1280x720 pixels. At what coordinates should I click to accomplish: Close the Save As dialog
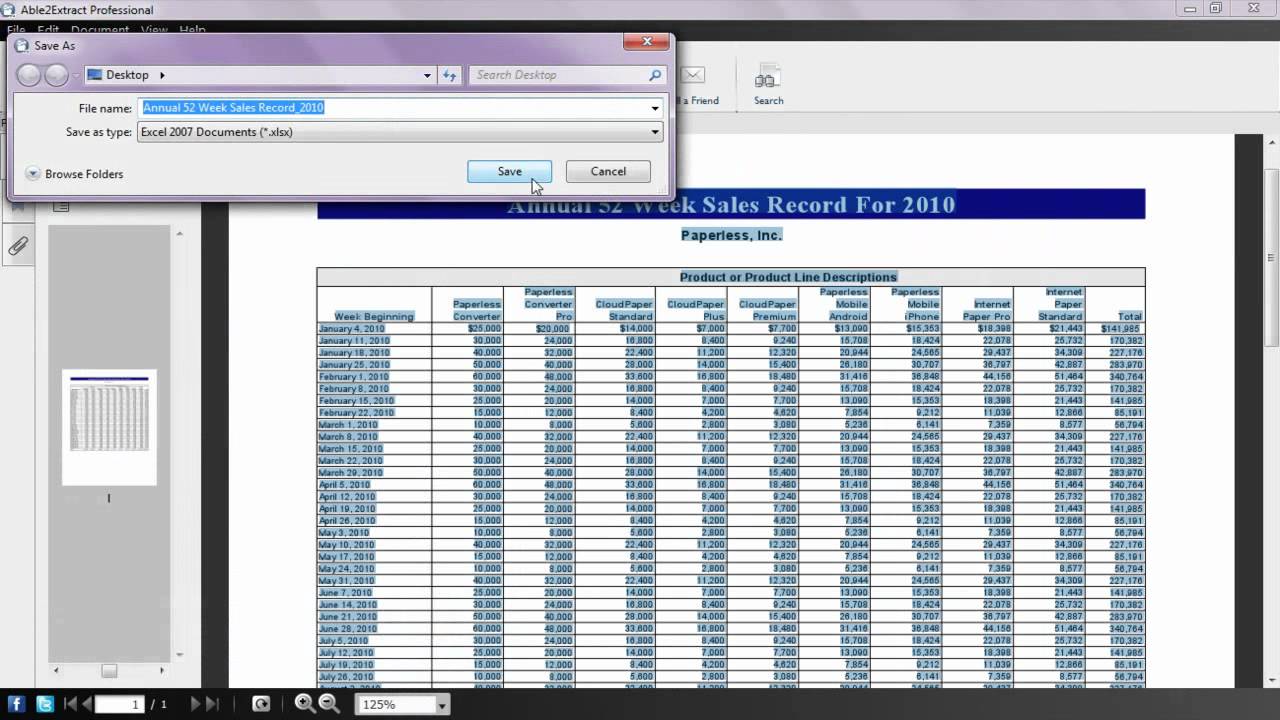click(x=647, y=42)
